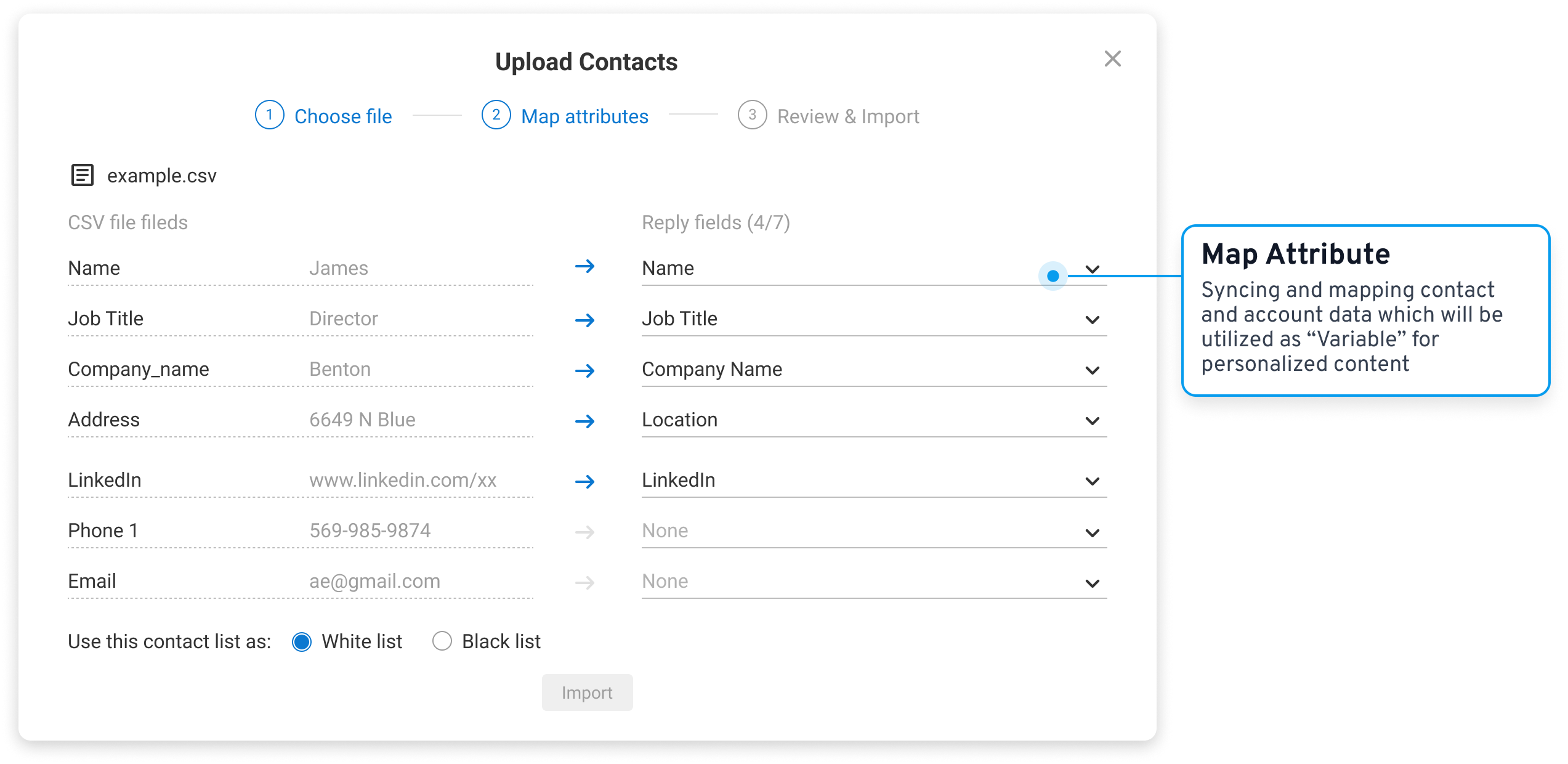Click the example.csv file document icon

83,175
